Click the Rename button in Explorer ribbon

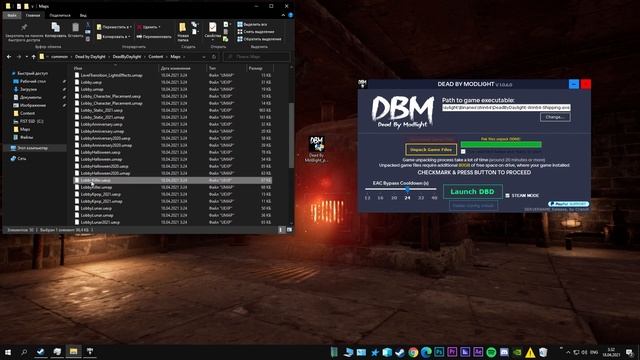[154, 37]
